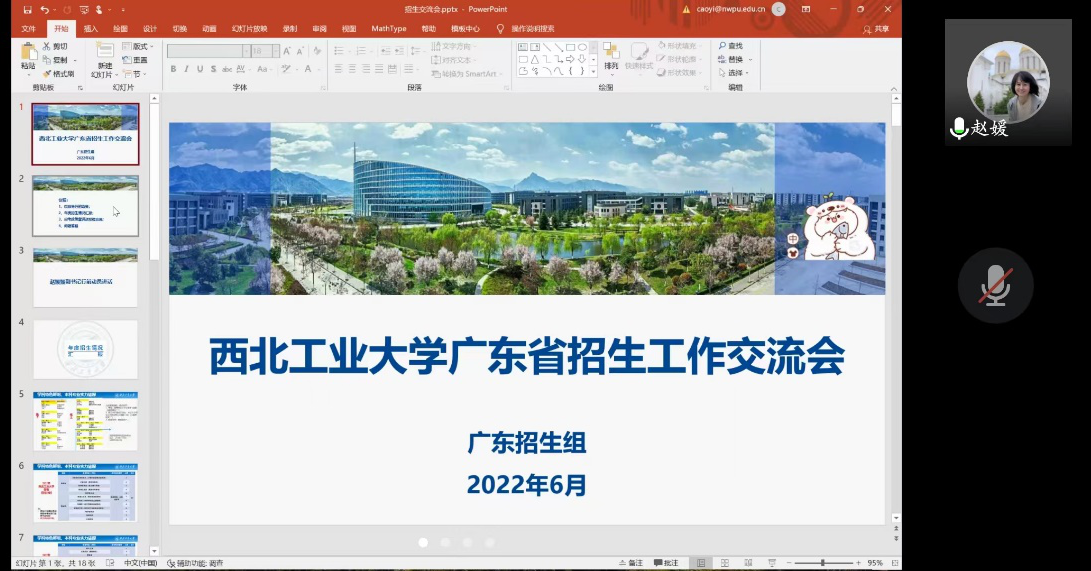The image size is (1091, 571).
Task: Click the Undo arrow icon
Action: [x=45, y=9]
